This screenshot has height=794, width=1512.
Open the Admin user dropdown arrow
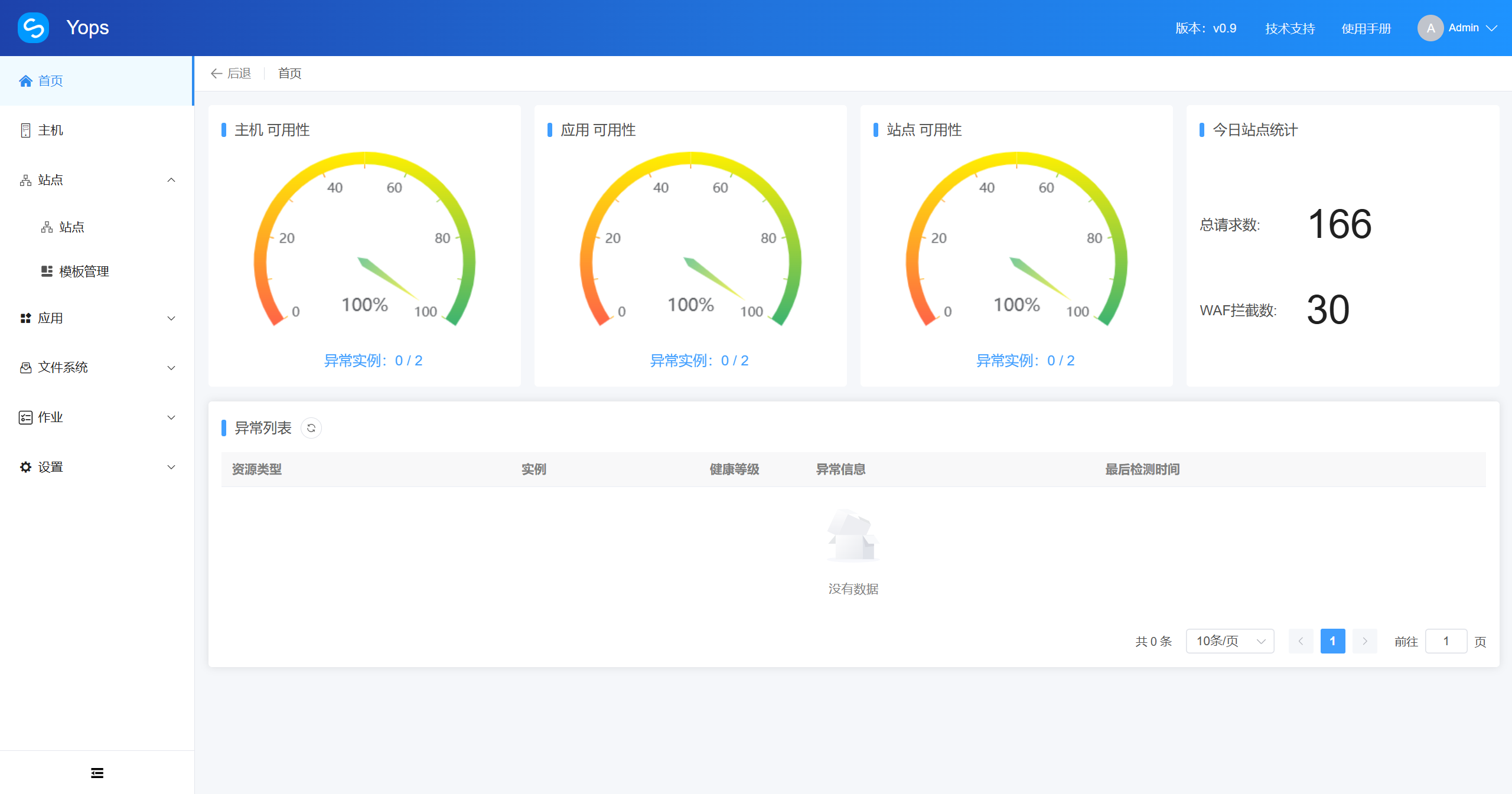(x=1492, y=28)
